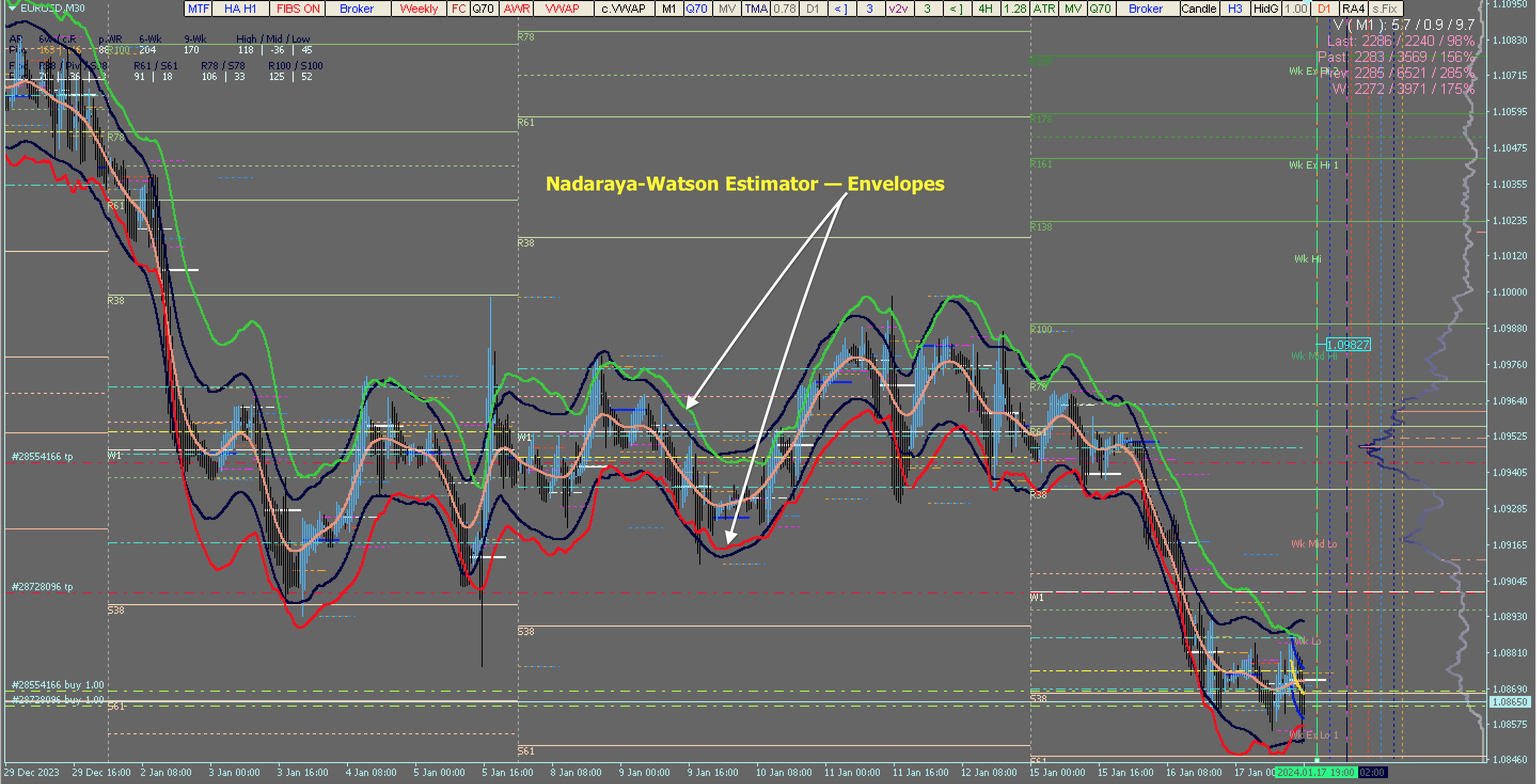
Task: Select the Weekly pivot period button
Action: pyautogui.click(x=418, y=9)
